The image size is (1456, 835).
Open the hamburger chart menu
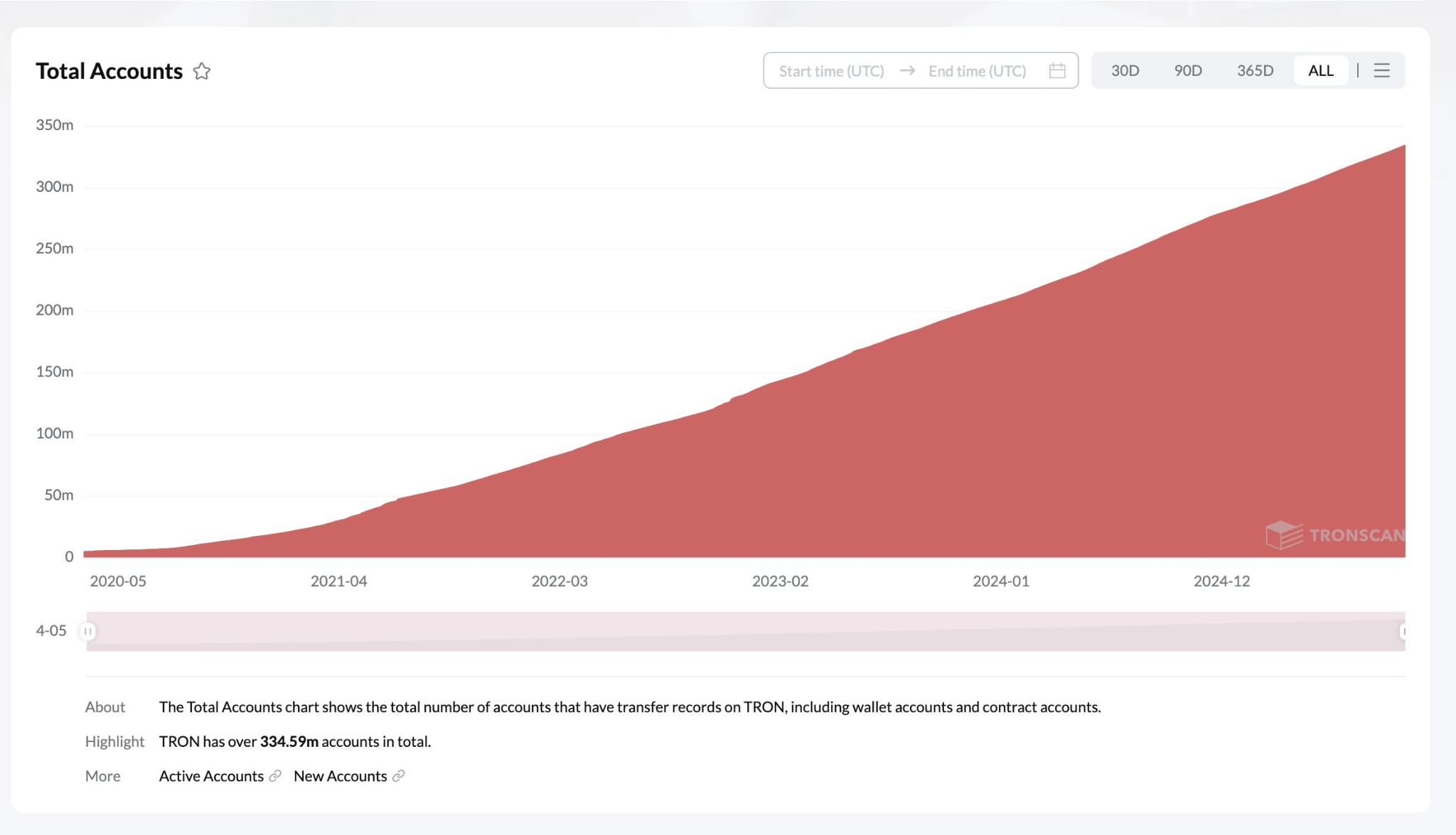coord(1381,70)
